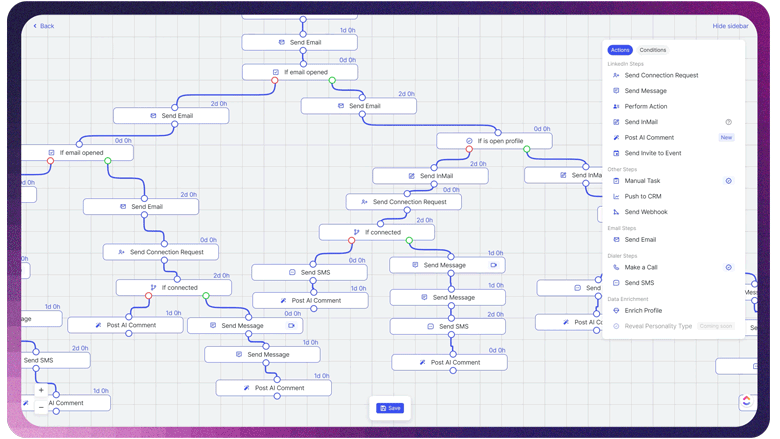Select the If is open profile node
The image size is (780, 439).
pyautogui.click(x=494, y=141)
